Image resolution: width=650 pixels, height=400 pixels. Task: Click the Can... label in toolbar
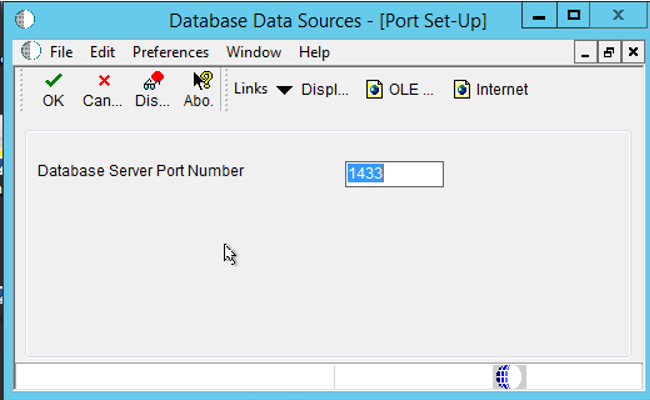coord(102,101)
